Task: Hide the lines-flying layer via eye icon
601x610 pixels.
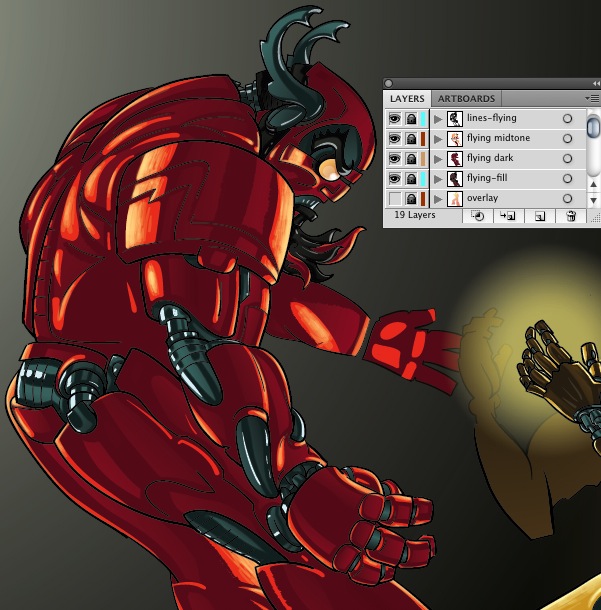Action: click(x=394, y=119)
